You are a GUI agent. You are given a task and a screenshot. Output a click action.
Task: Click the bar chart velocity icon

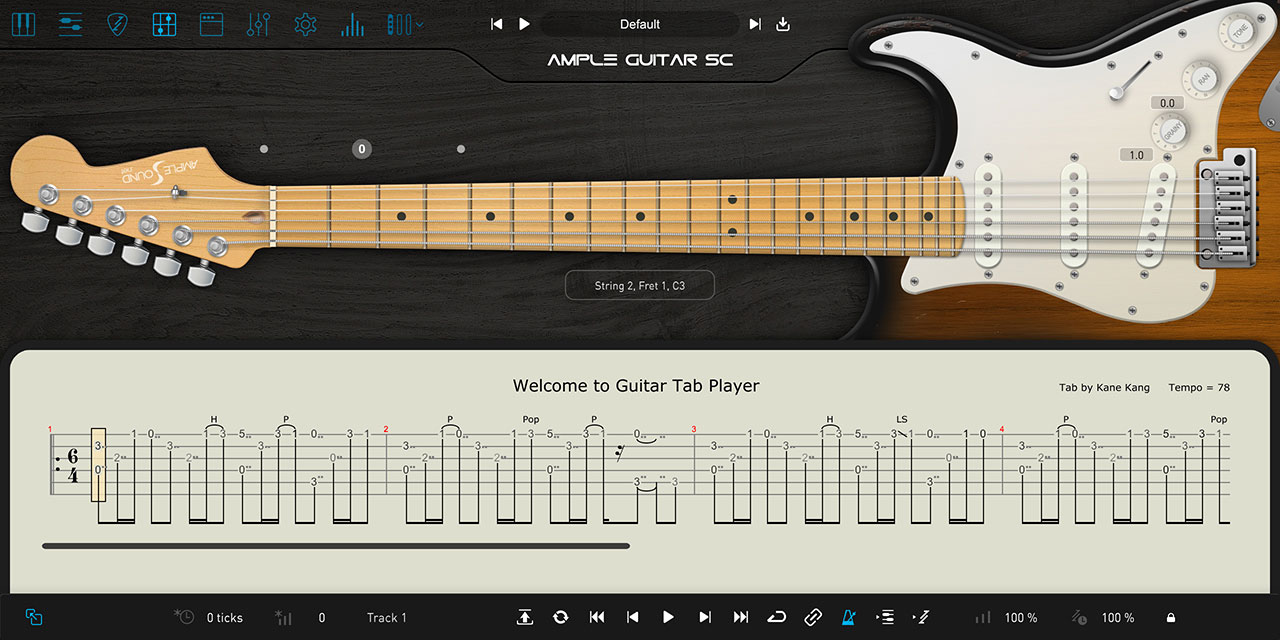352,24
